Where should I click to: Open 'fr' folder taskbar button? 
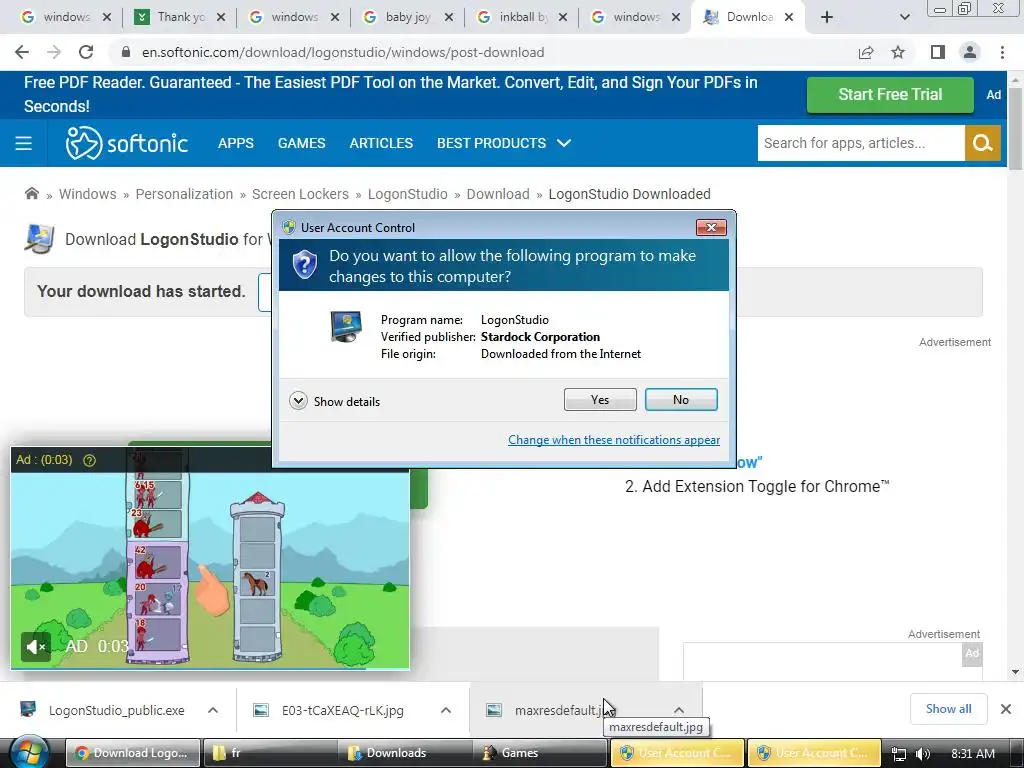(269, 753)
